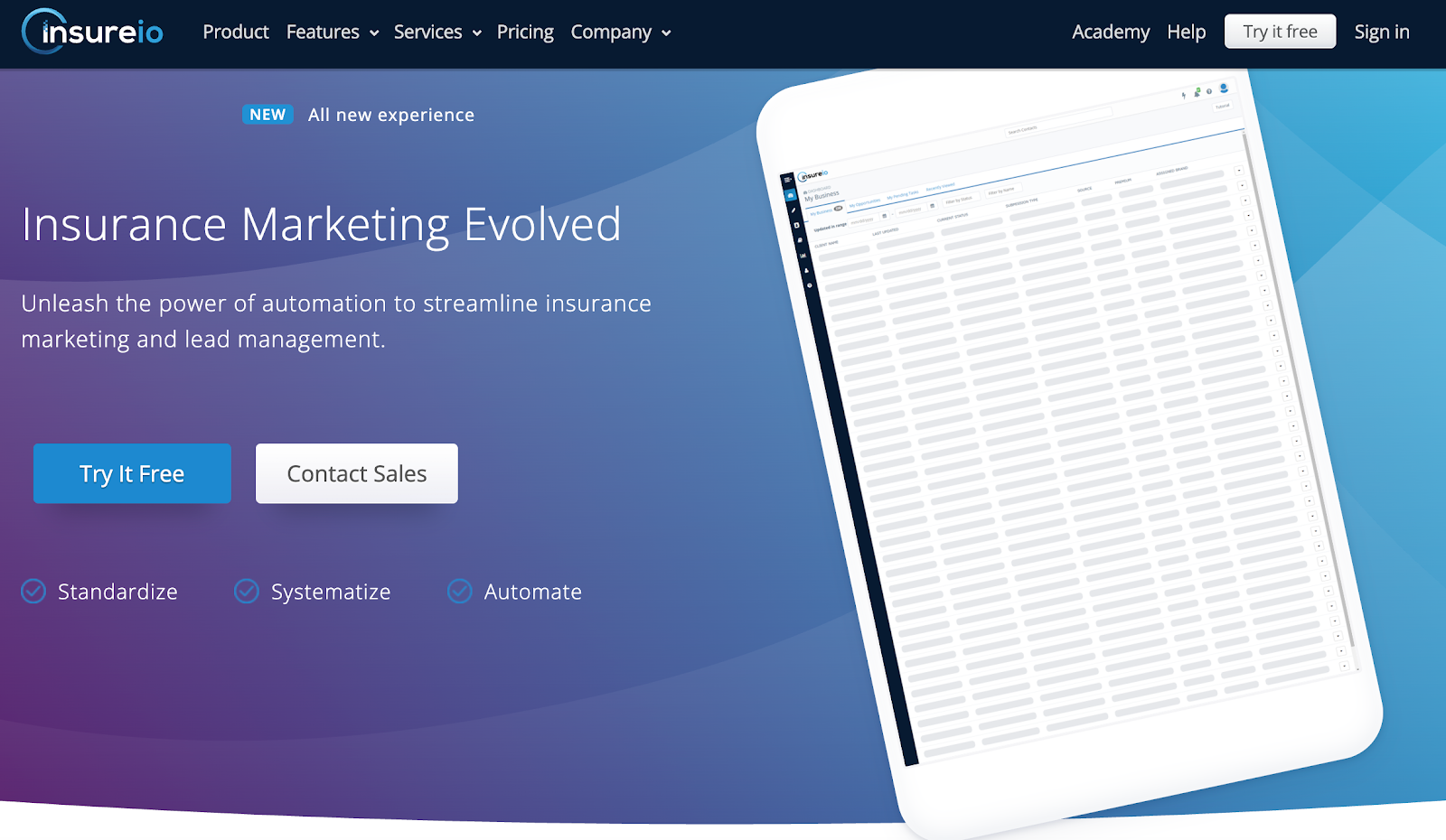Click the Services chevron arrow
Viewport: 1446px width, 840px height.
[x=477, y=33]
